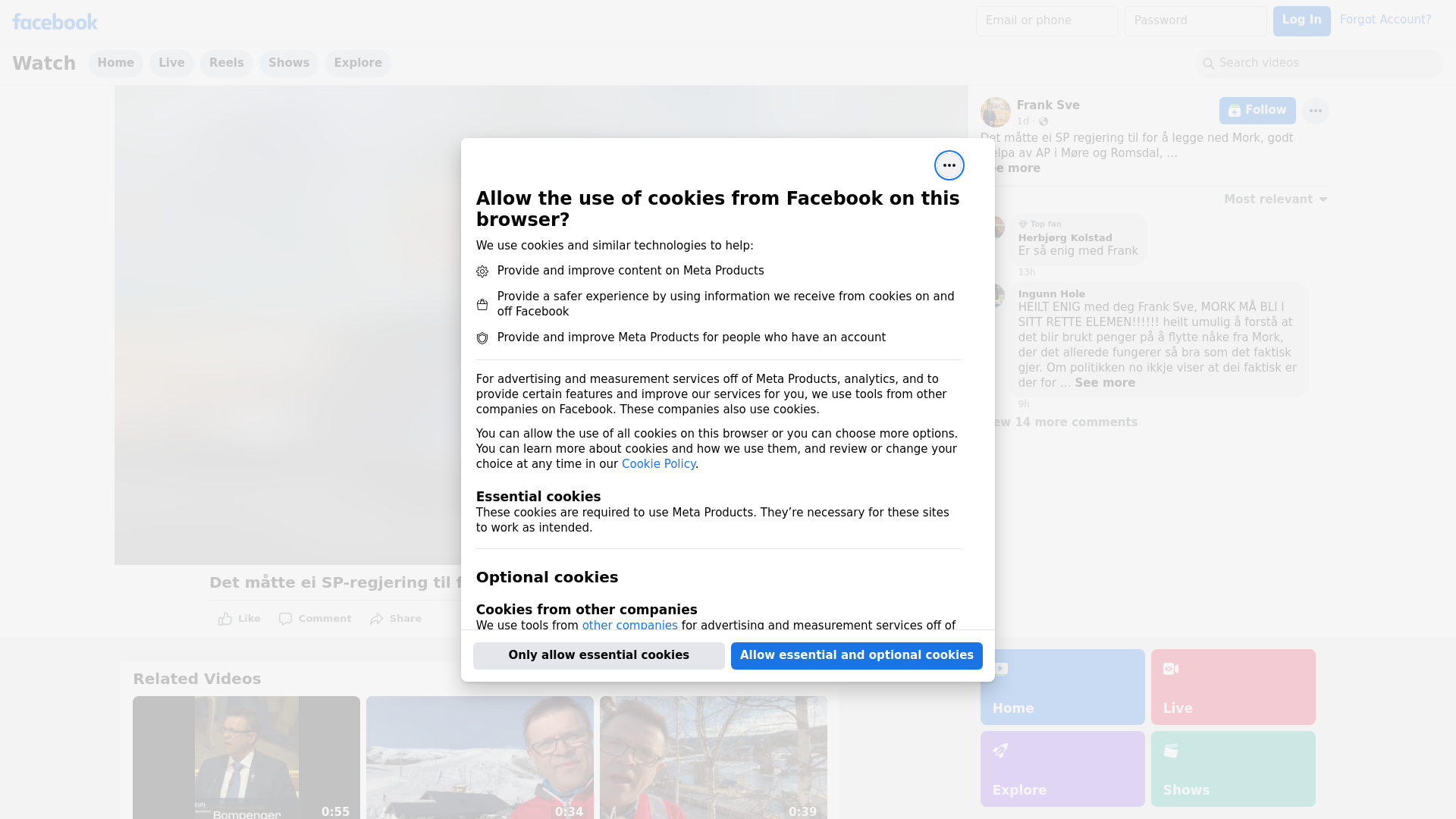Click the Share text label
This screenshot has height=819, width=1456.
coord(406,619)
